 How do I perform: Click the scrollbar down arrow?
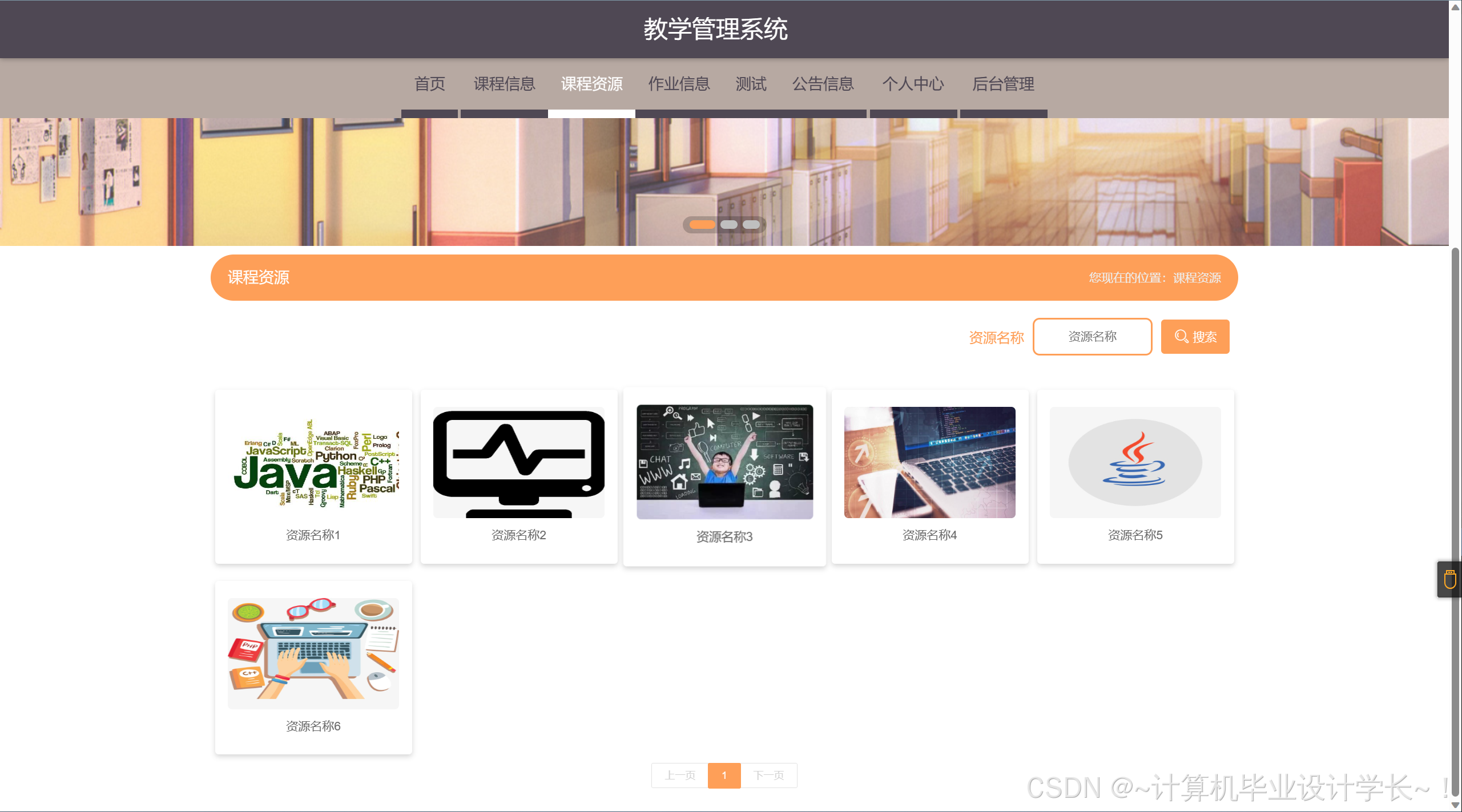(x=1455, y=806)
